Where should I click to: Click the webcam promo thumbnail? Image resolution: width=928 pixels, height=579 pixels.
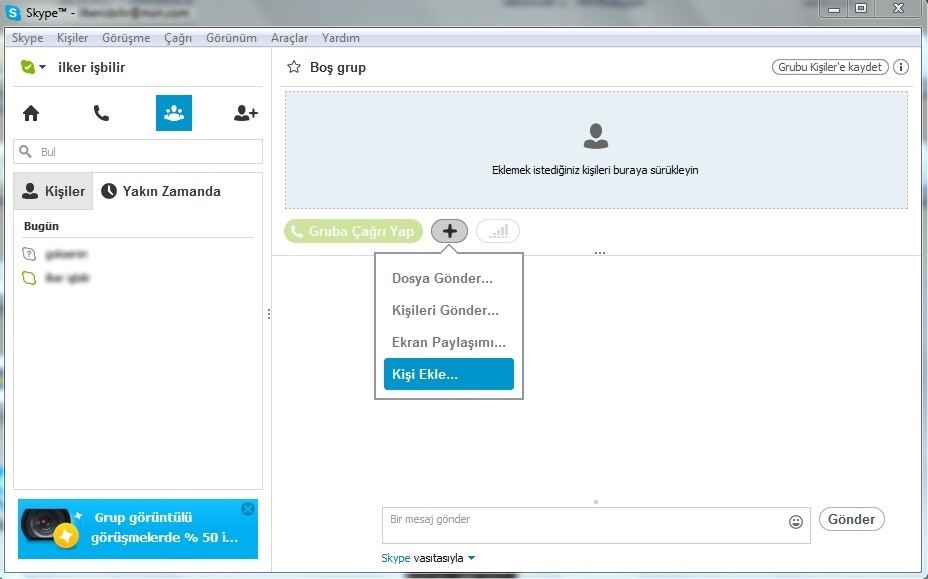[49, 529]
